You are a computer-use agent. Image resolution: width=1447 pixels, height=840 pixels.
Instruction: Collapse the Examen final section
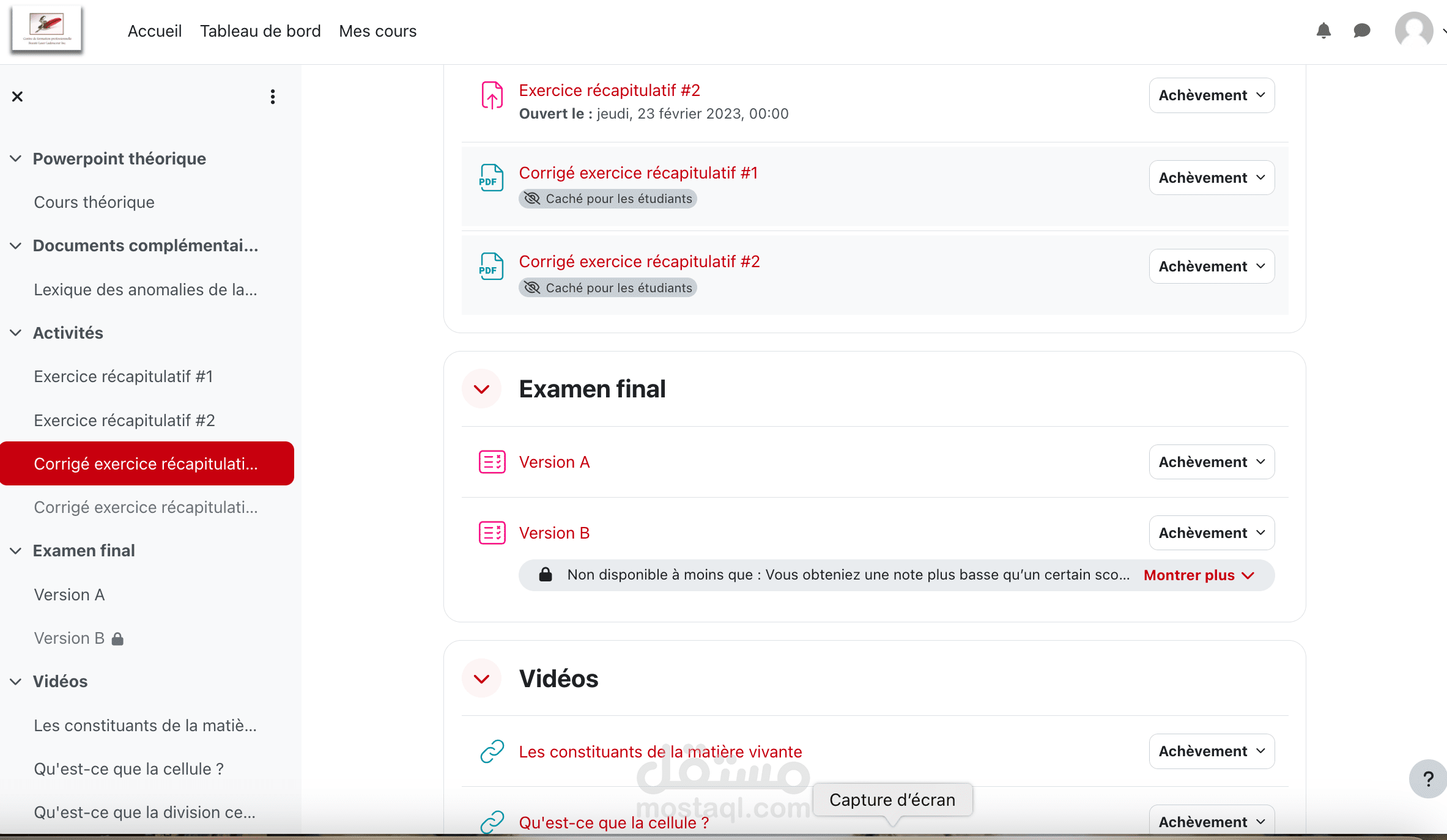coord(482,389)
